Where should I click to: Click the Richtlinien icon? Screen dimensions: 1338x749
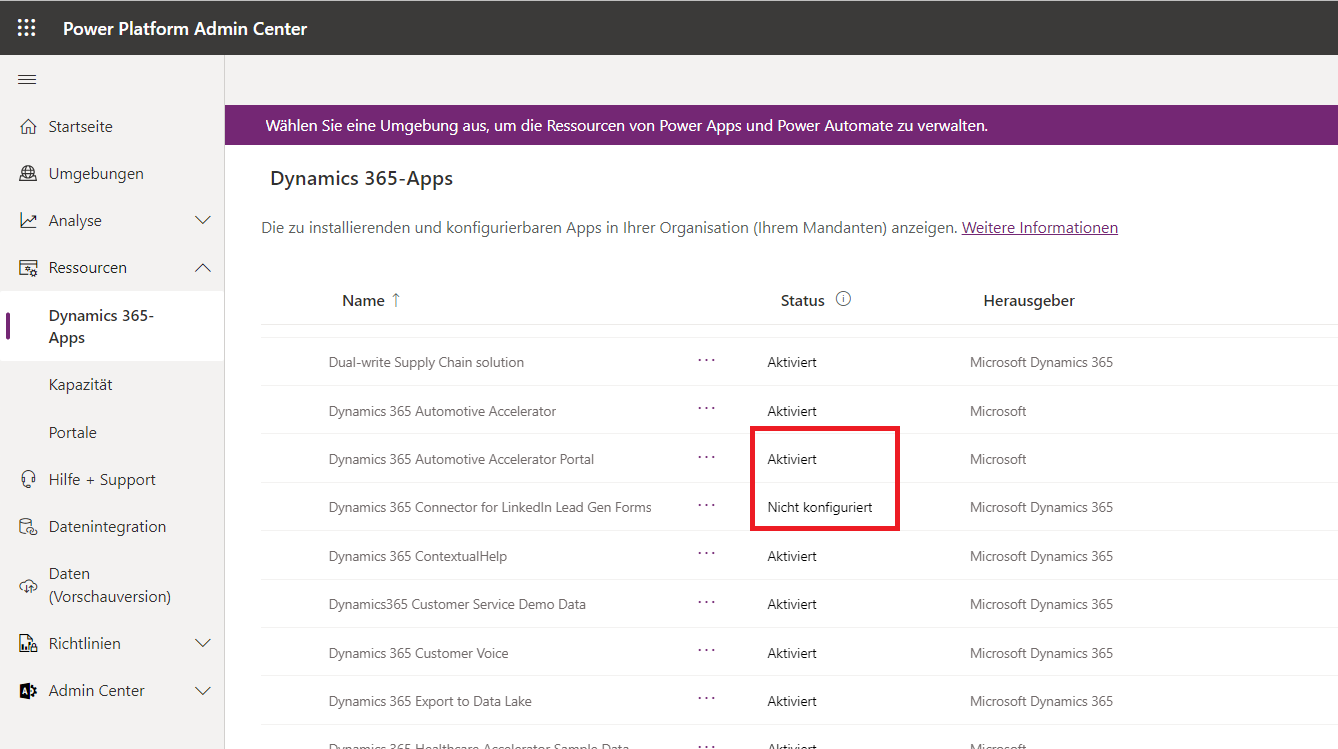(28, 644)
